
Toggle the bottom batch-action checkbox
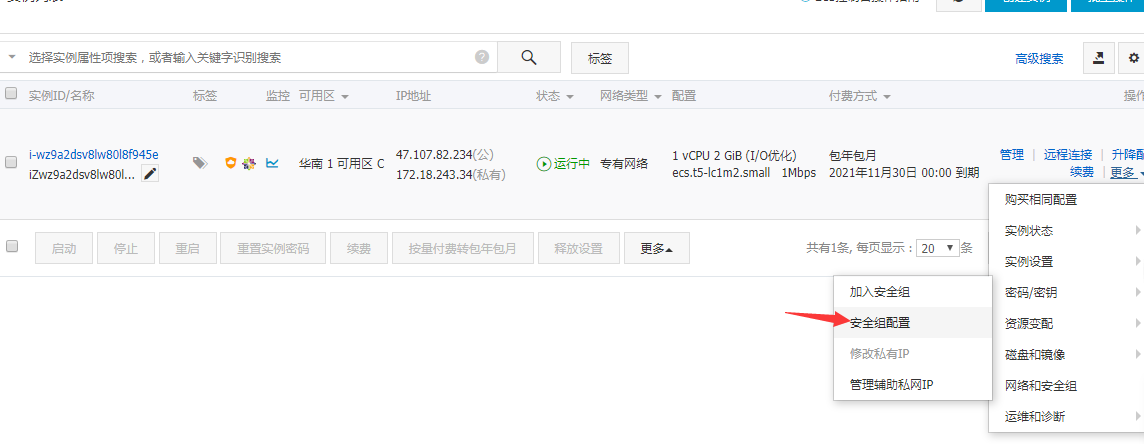[11, 246]
